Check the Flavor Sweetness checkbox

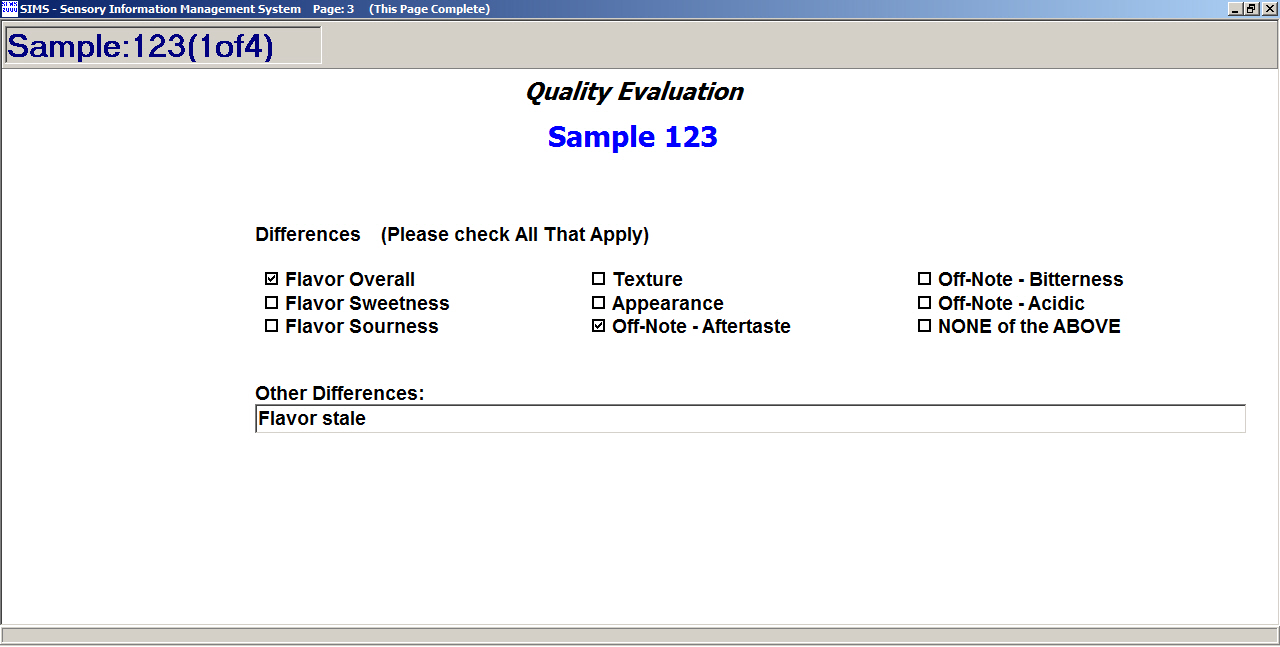point(271,303)
